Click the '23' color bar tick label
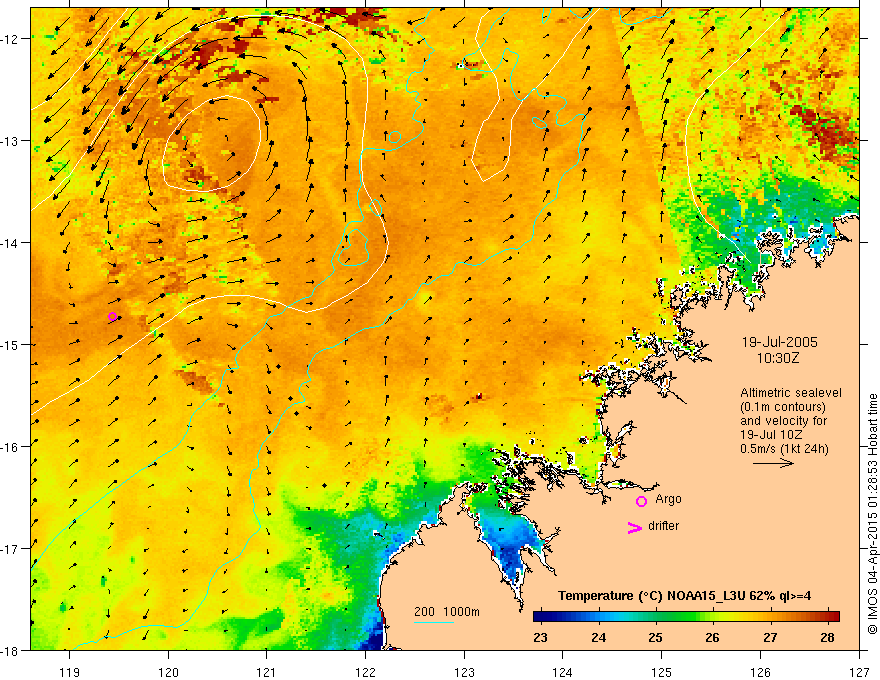The width and height of the screenshot is (880, 680). [x=540, y=637]
